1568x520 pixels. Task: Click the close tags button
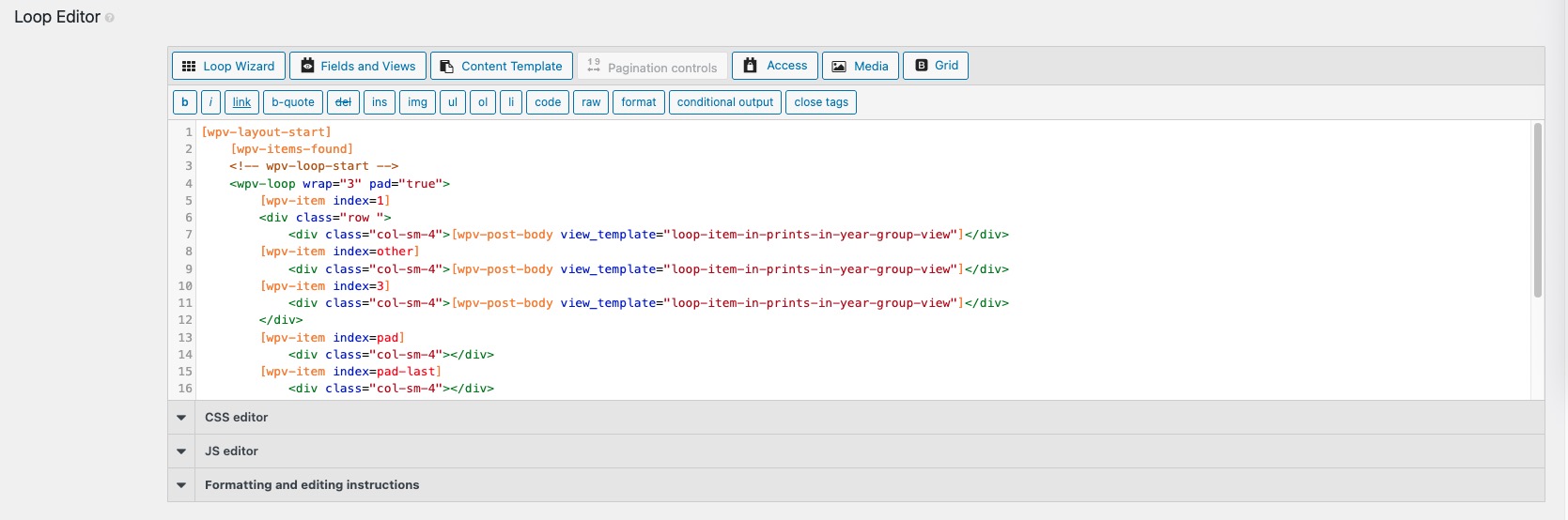pos(821,102)
